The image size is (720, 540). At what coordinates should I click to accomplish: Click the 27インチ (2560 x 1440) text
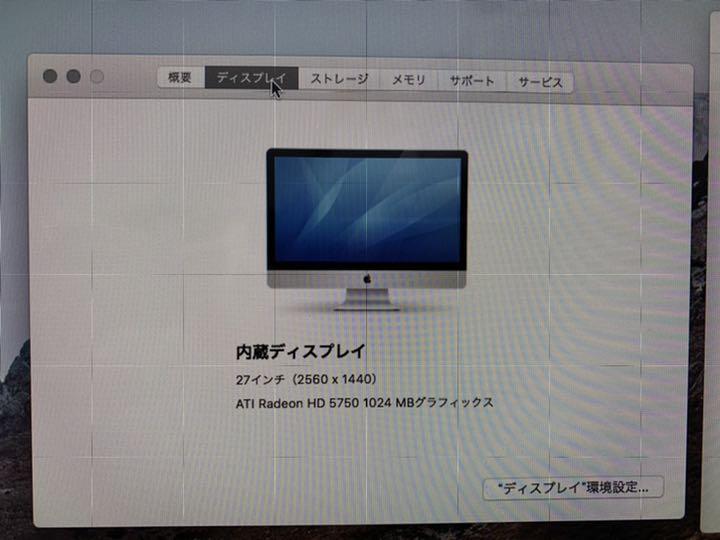click(x=306, y=380)
